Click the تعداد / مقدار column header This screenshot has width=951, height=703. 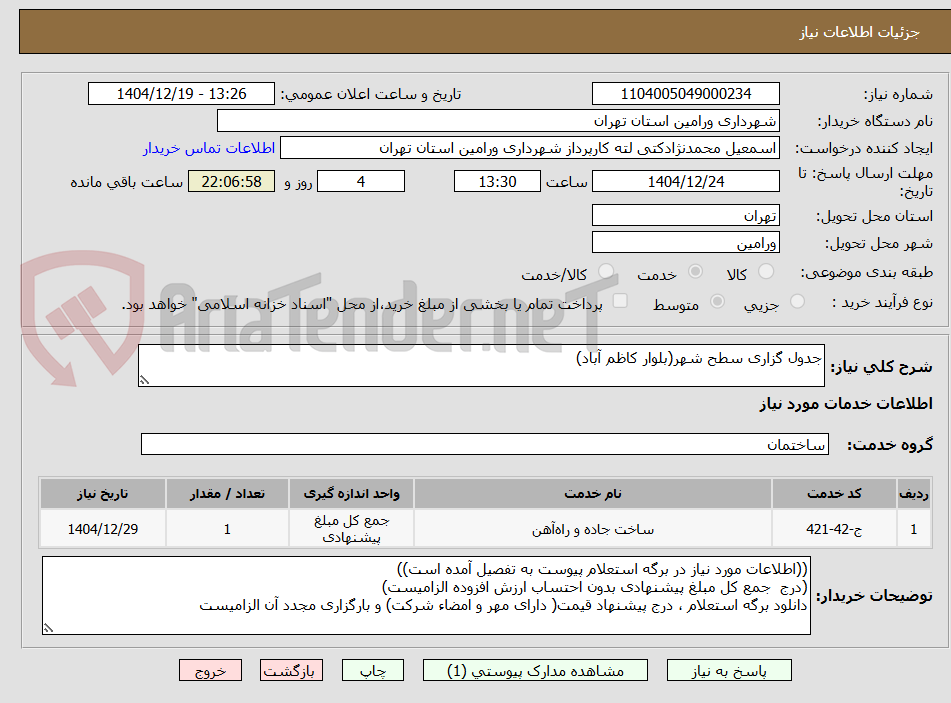227,494
